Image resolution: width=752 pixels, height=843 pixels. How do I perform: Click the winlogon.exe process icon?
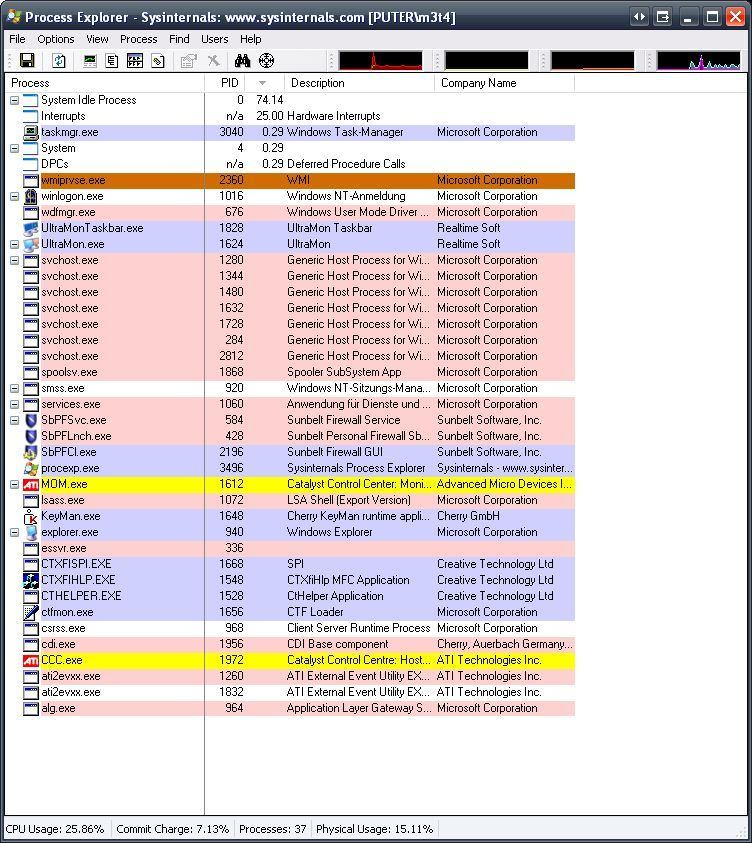[x=31, y=196]
